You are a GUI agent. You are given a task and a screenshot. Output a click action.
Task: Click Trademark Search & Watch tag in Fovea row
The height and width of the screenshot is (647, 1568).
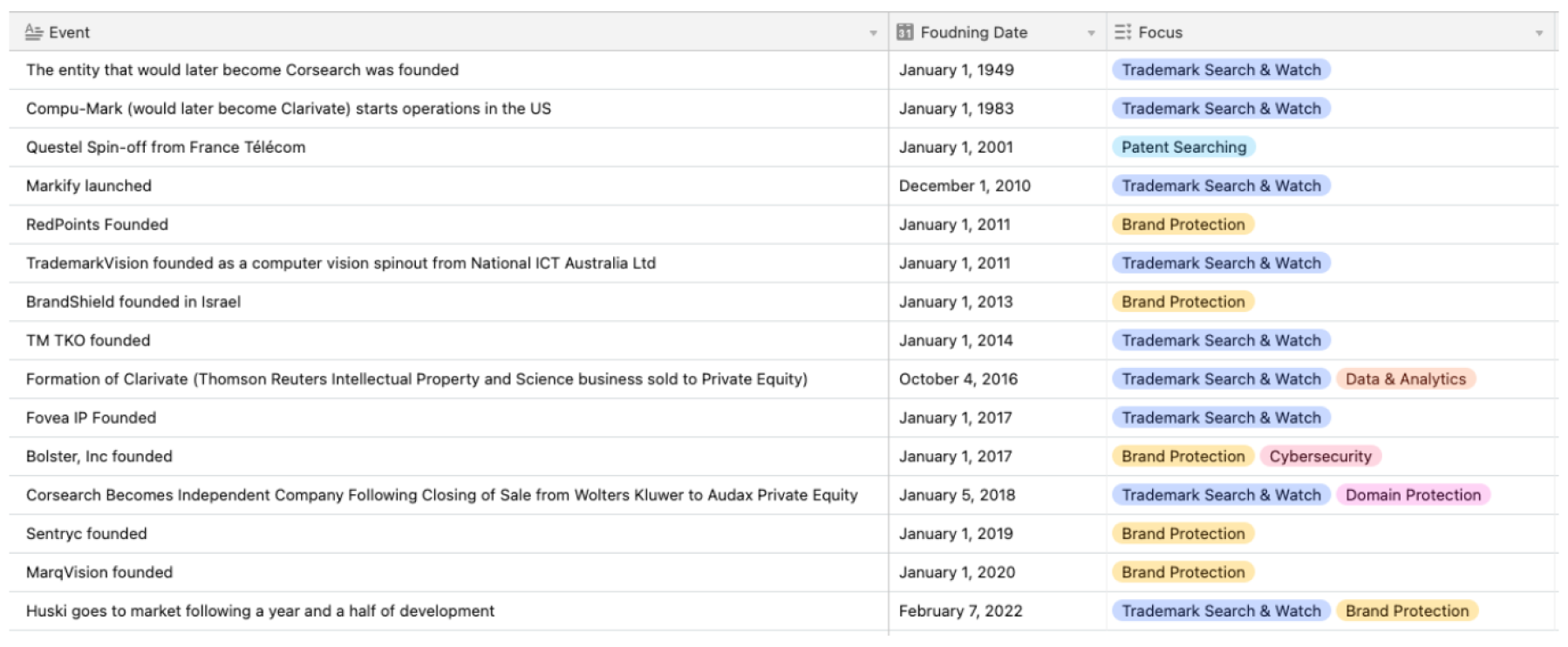click(1221, 418)
